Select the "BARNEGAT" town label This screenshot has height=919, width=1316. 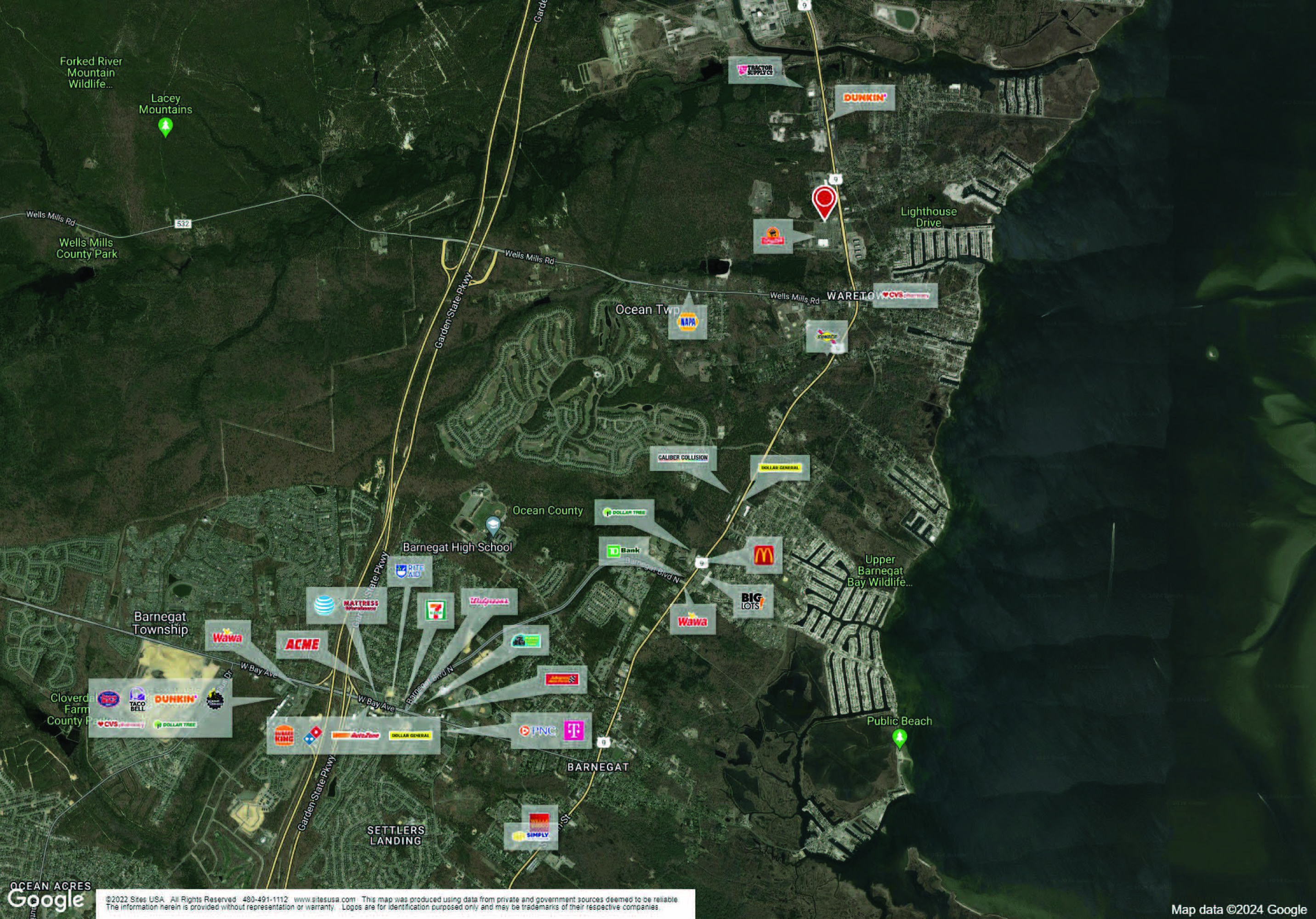pos(598,766)
